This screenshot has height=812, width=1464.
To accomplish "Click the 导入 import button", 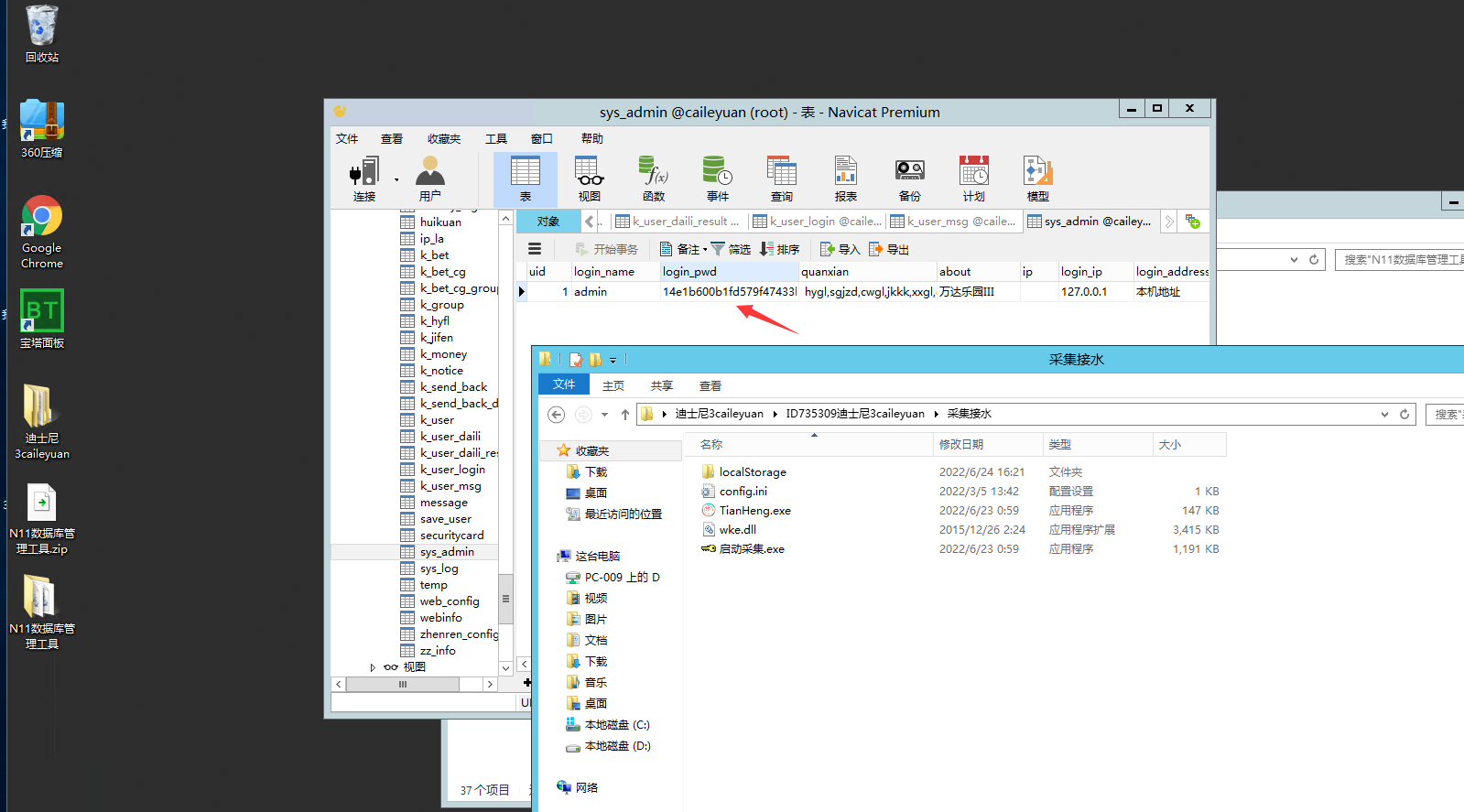I will point(840,249).
